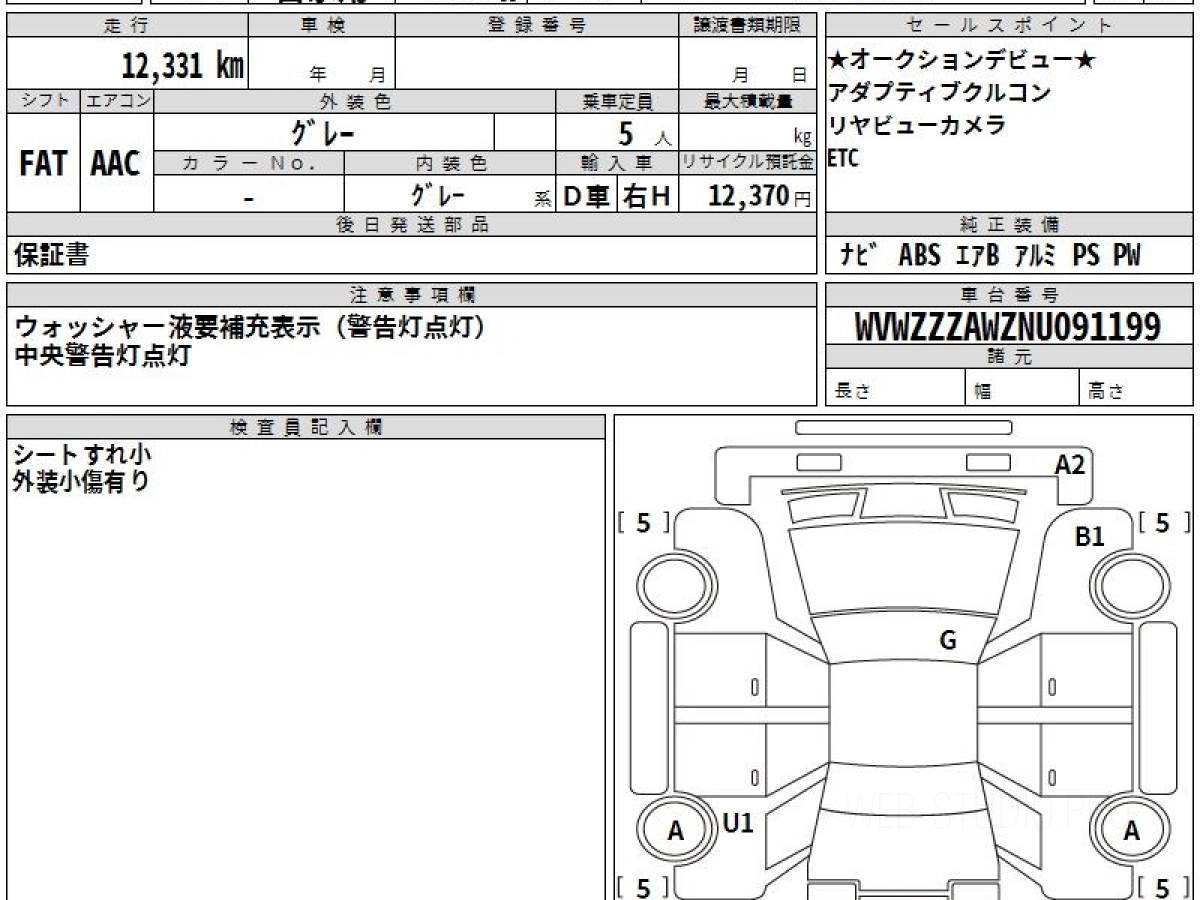Select the 5 人 seating capacity value
This screenshot has height=900, width=1200.
644,134
